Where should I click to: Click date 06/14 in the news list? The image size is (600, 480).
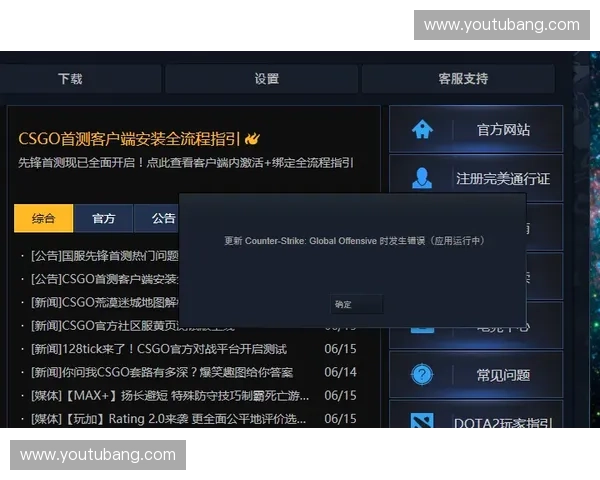coord(340,372)
